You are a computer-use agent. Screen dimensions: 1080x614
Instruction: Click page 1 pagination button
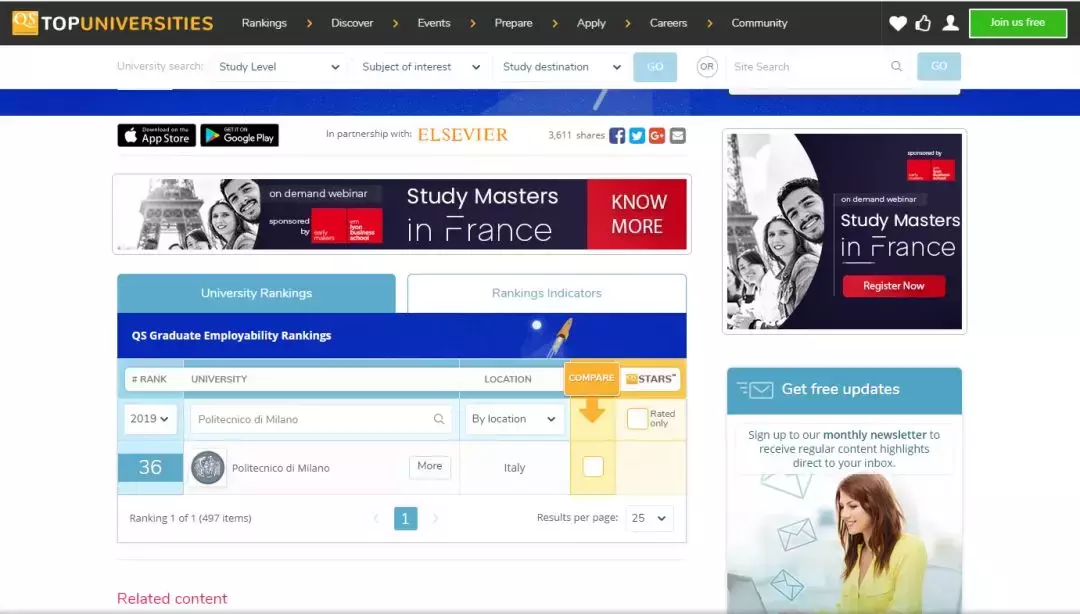point(406,518)
